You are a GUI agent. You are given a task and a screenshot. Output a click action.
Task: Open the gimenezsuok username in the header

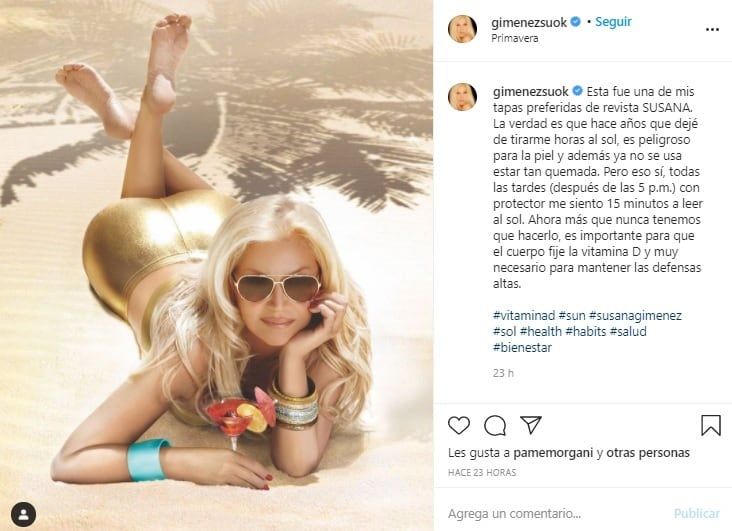529,22
